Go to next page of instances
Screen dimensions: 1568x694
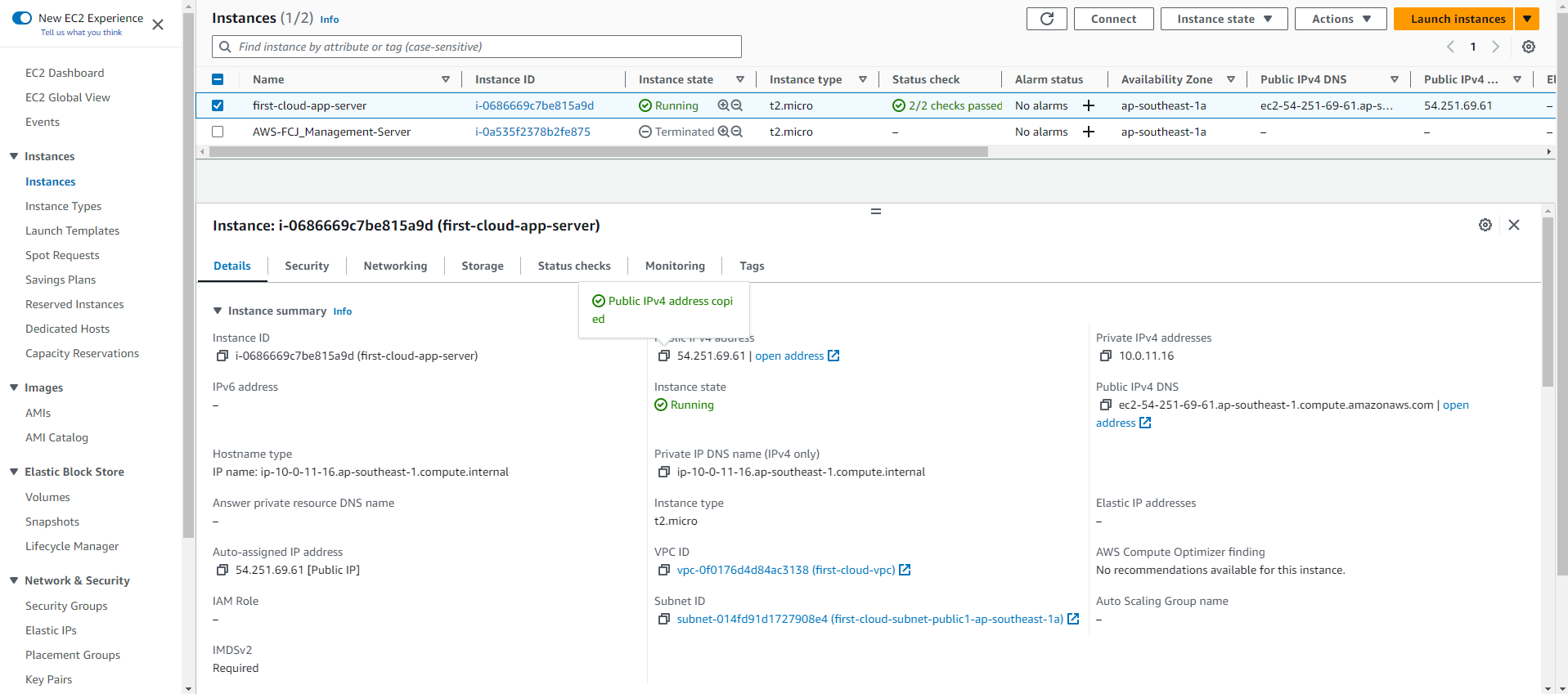click(x=1495, y=47)
